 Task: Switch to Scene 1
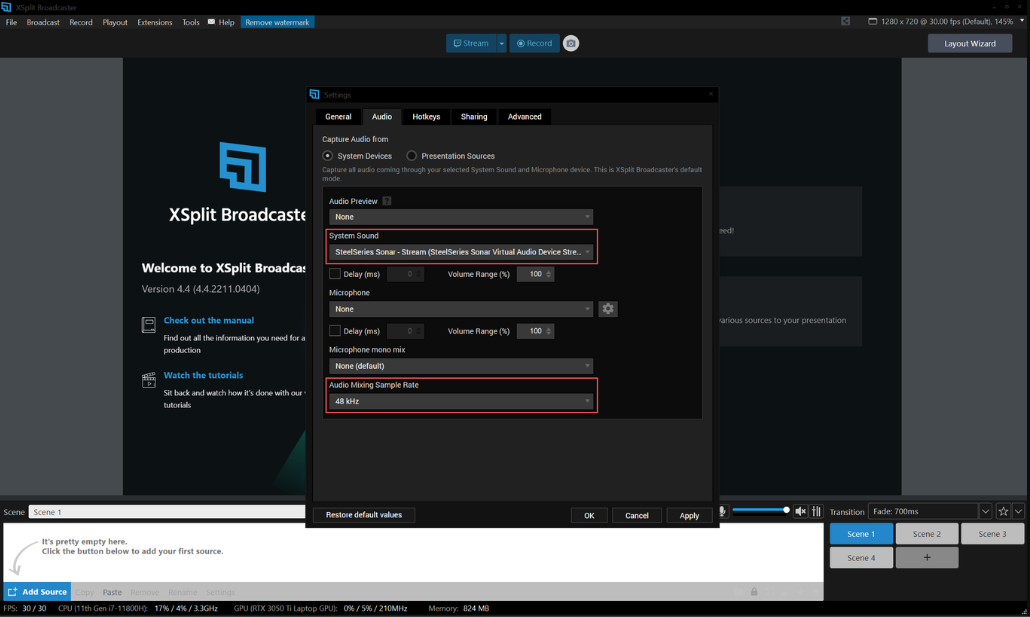pos(861,534)
